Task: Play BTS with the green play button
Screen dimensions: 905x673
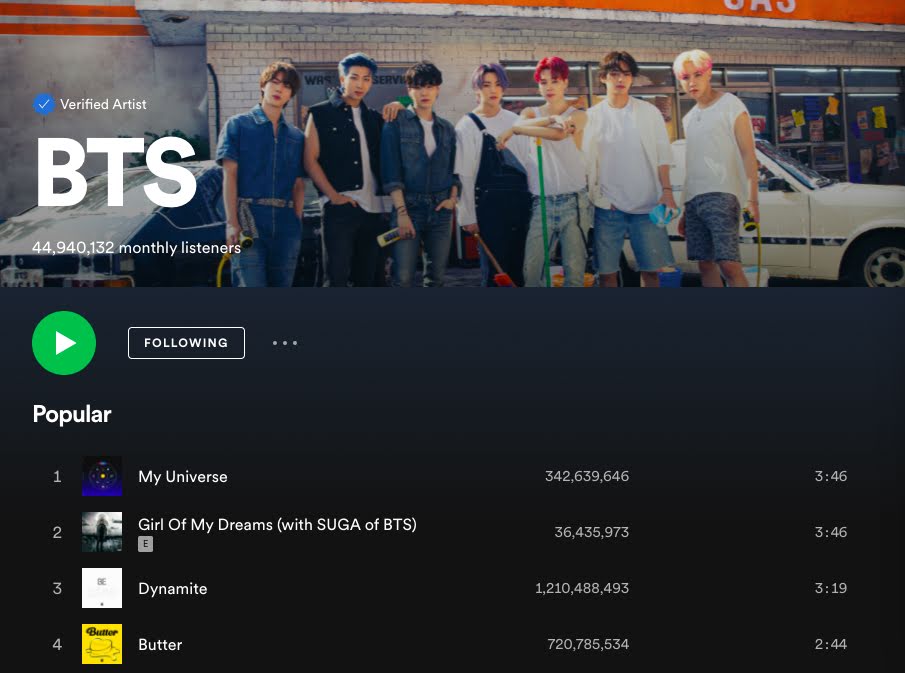Action: 64,343
